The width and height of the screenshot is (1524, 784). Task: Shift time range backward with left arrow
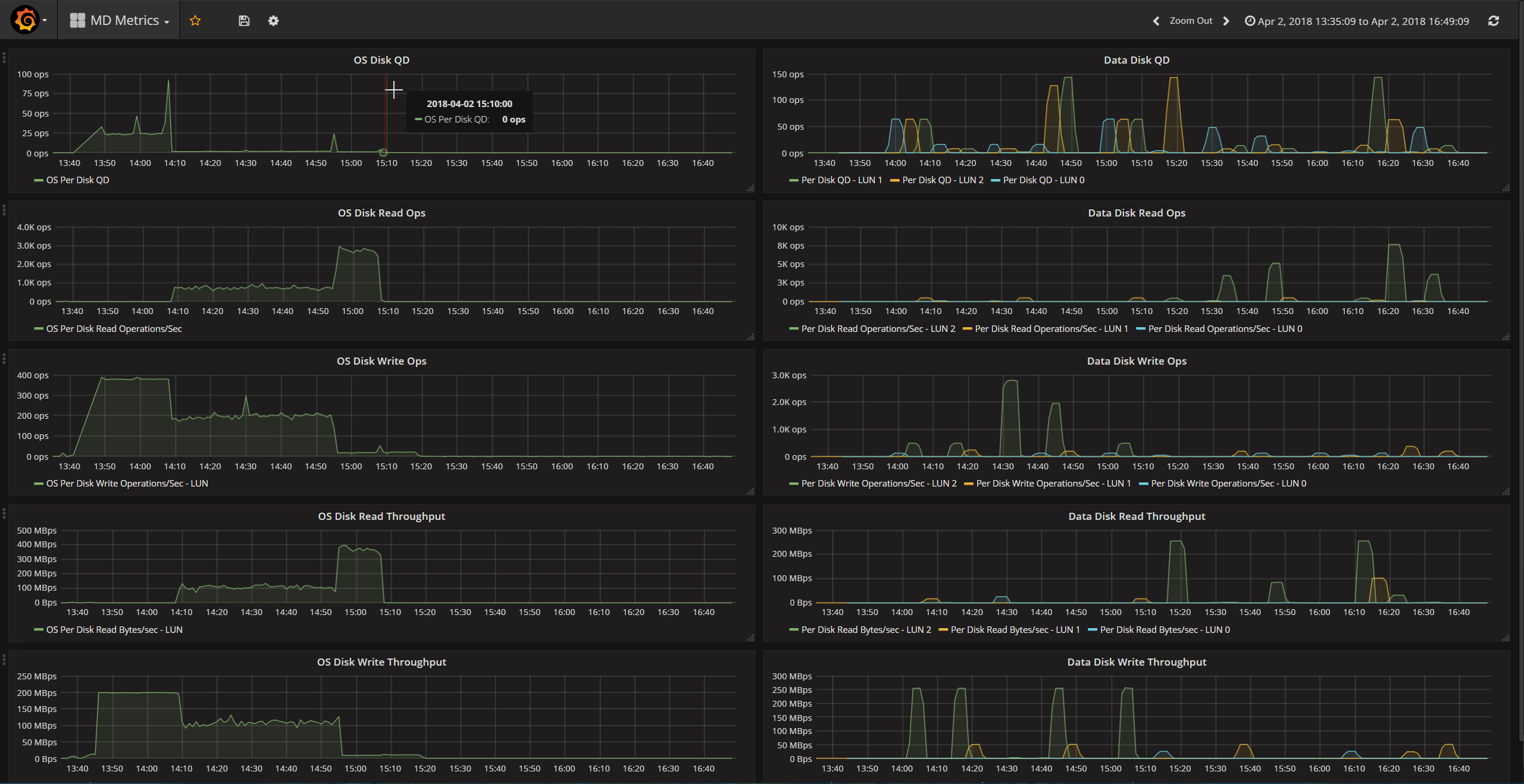point(1156,21)
